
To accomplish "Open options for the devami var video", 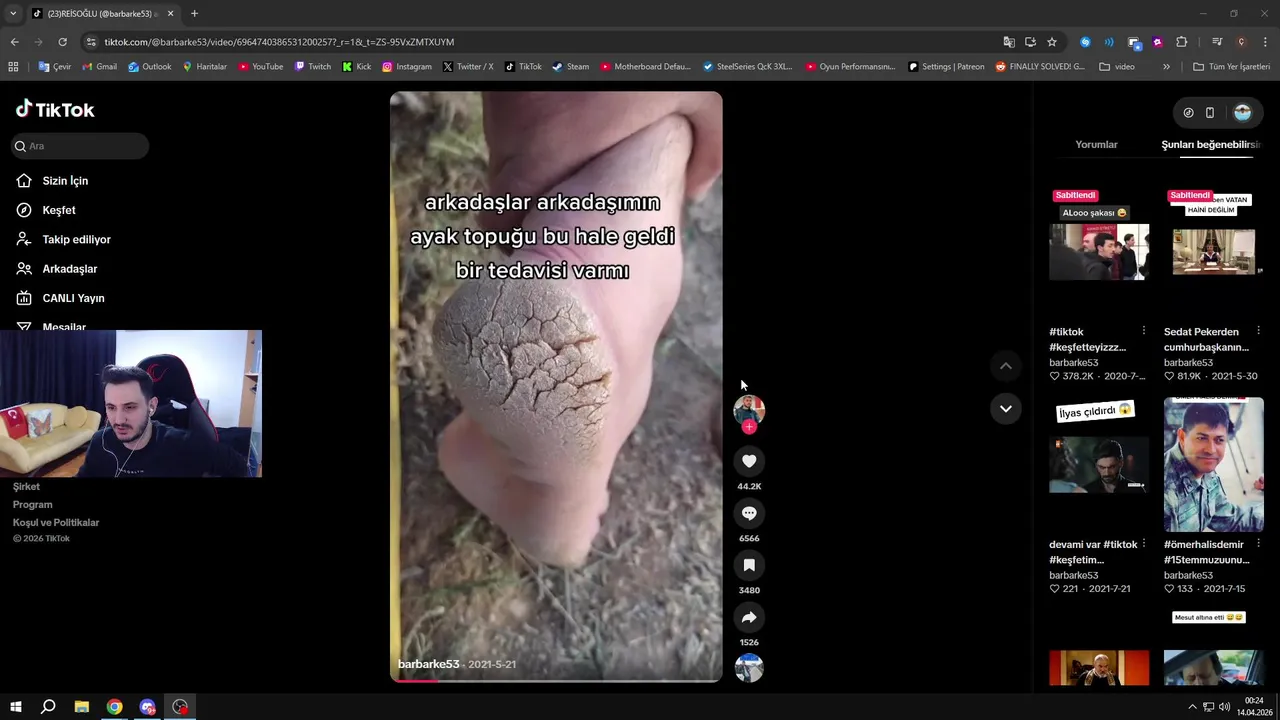I will point(1144,544).
